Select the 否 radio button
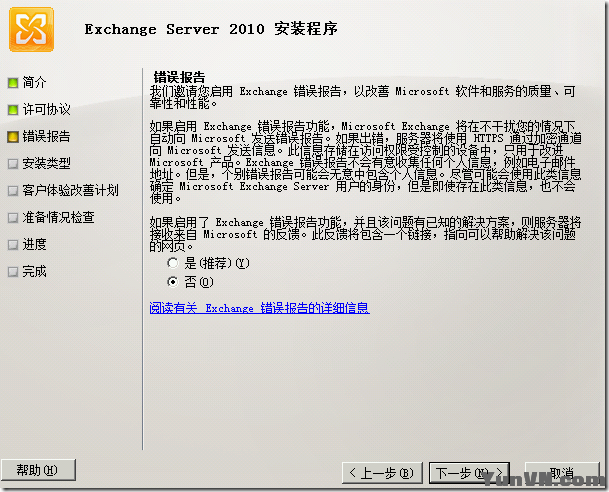Screen dimensions: 609x492 tap(172, 282)
